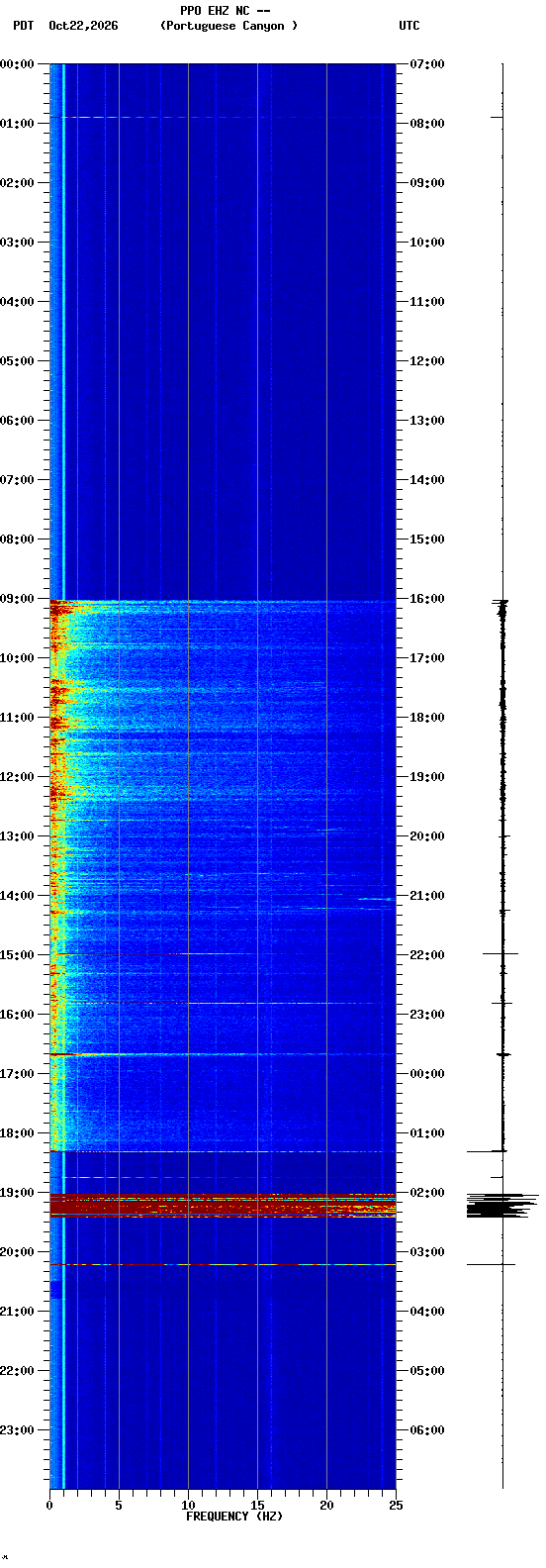Click the thin red event line near 01:00
Image resolution: width=546 pixels, height=1568 pixels.
pyautogui.click(x=223, y=118)
